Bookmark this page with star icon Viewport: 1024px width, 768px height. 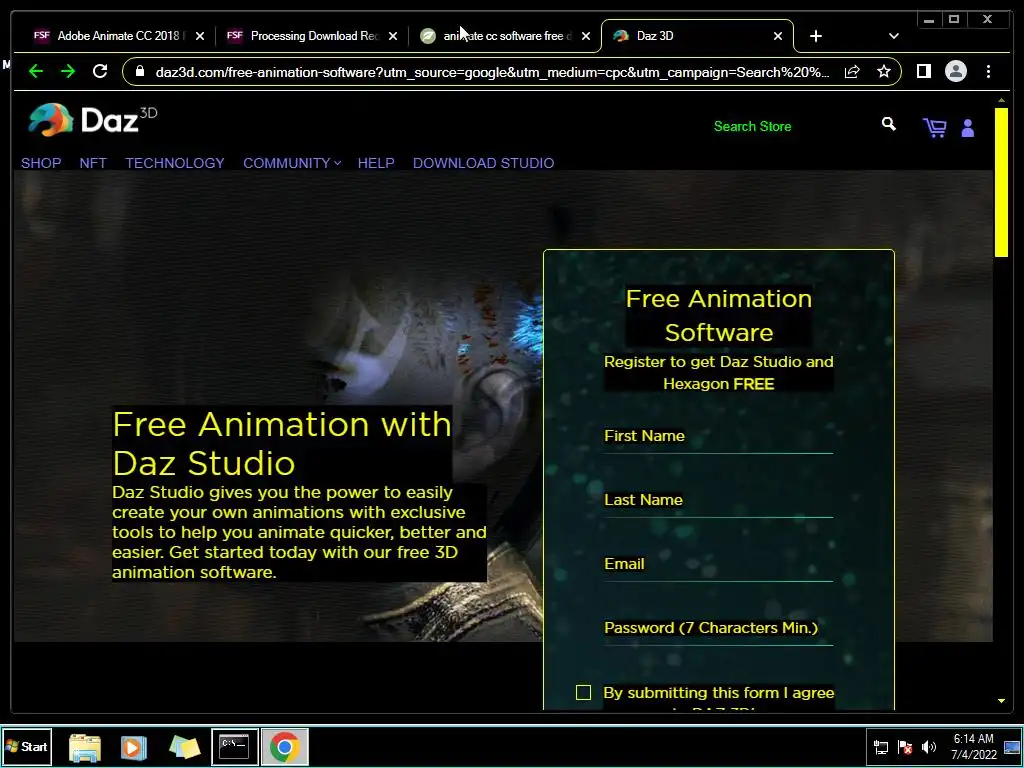click(x=884, y=71)
